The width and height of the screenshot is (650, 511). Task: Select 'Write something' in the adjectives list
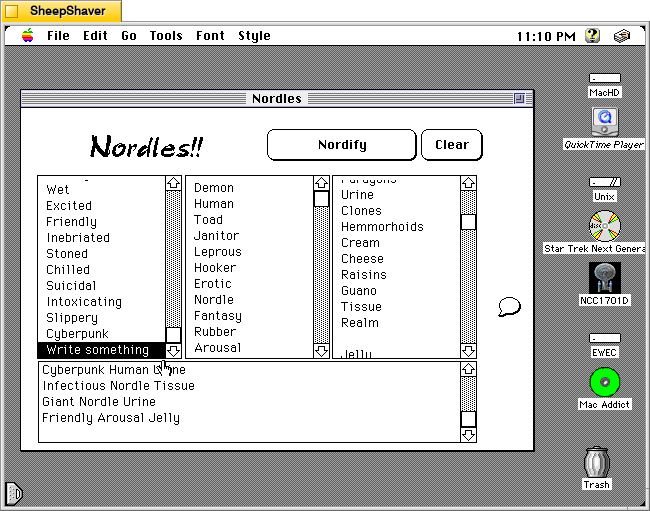click(x=102, y=350)
